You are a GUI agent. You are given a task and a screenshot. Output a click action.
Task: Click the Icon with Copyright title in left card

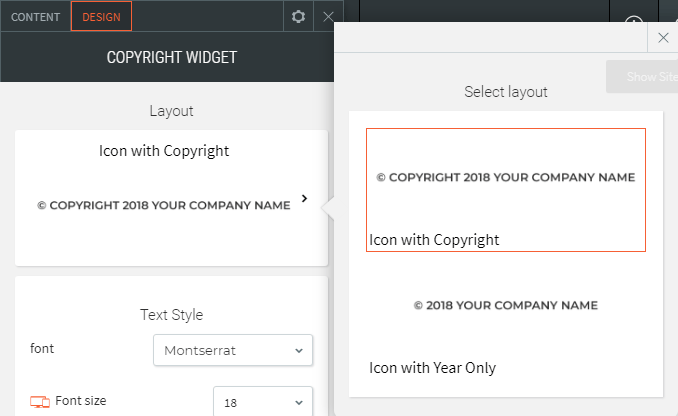[x=164, y=151]
